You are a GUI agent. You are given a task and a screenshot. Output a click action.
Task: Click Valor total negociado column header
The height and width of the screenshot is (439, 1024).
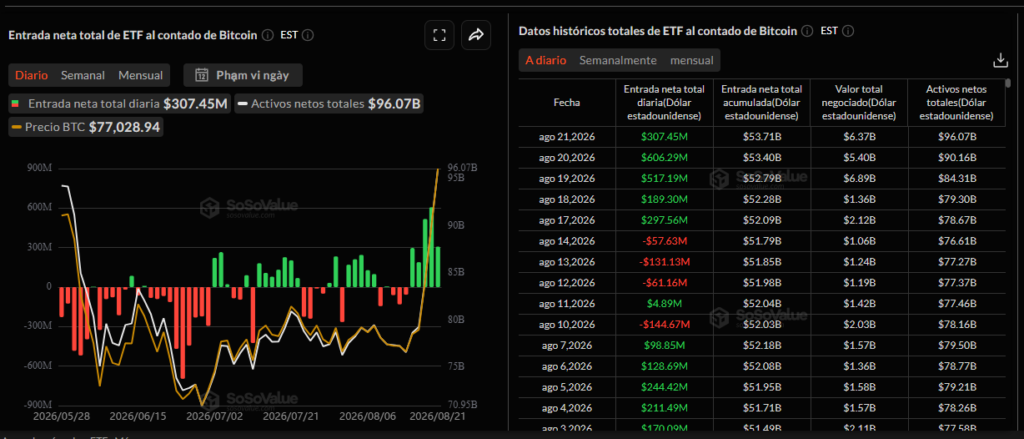point(859,102)
